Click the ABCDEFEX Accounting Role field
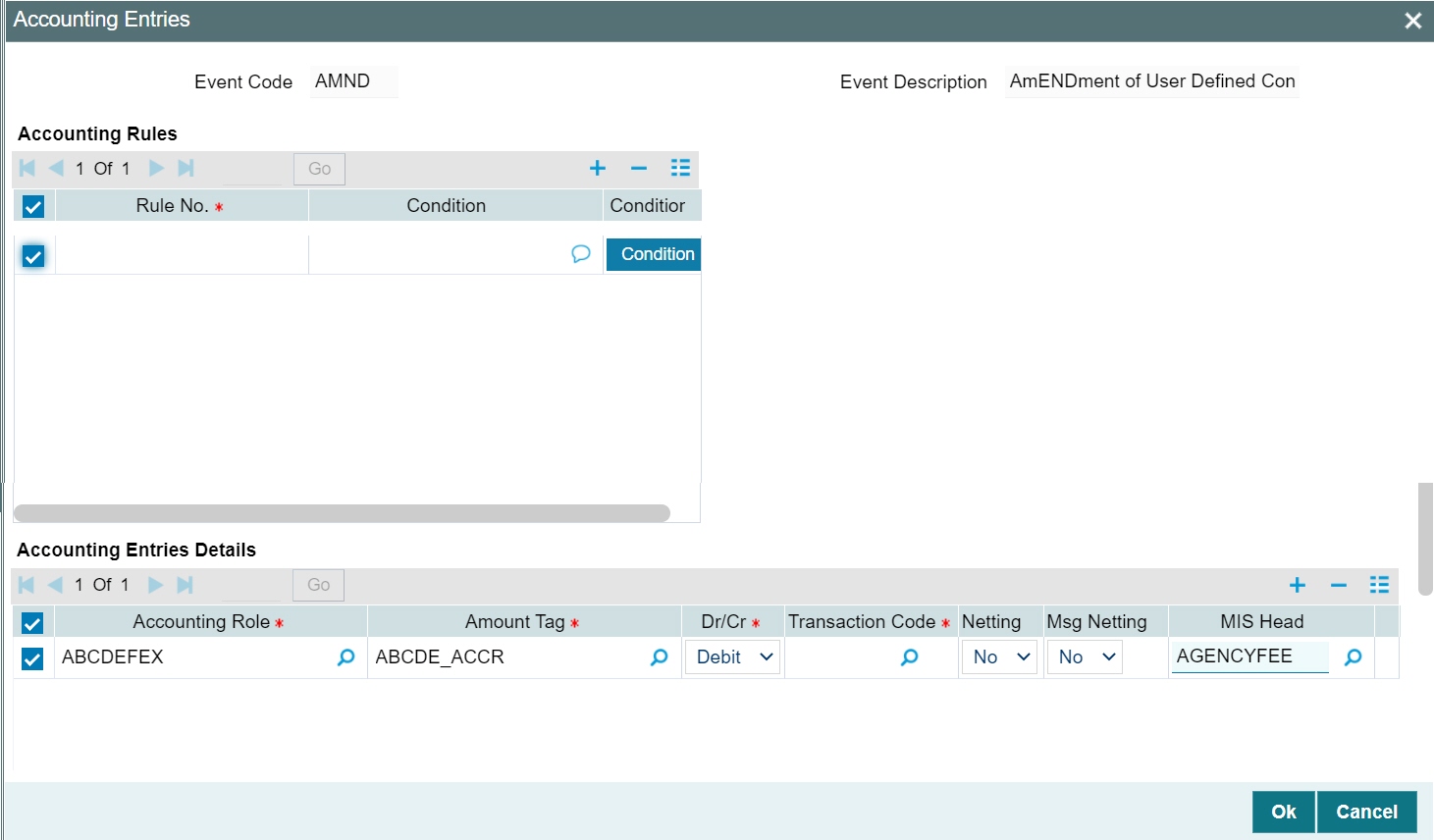Screen dimensions: 1434x840 click(x=196, y=657)
